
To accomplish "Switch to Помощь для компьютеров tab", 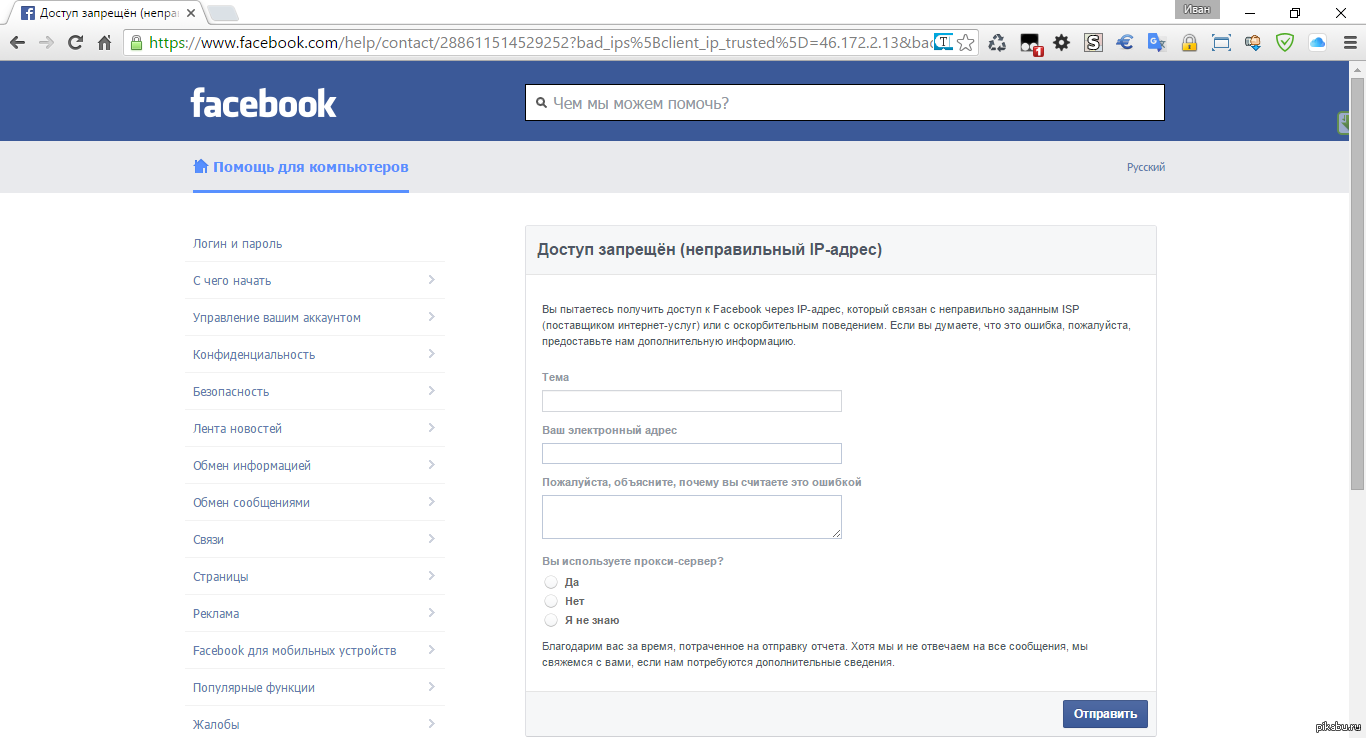I will point(301,167).
